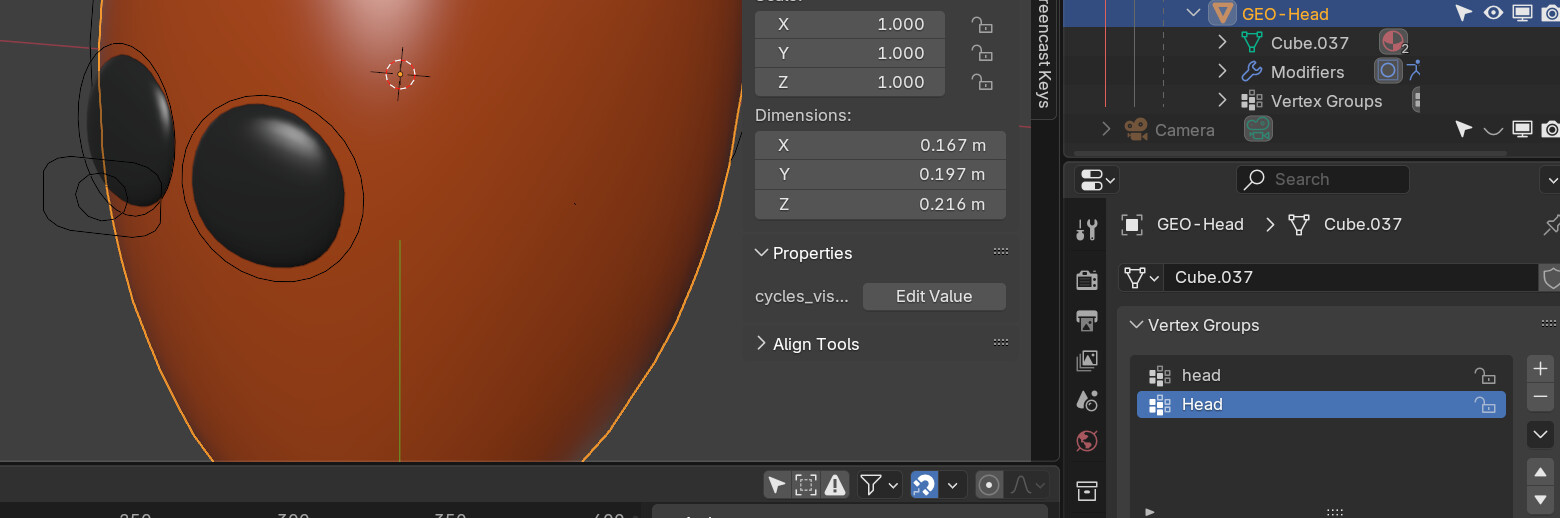Toggle lock on 'head' vertex group
Viewport: 1560px width, 518px height.
(x=1485, y=376)
